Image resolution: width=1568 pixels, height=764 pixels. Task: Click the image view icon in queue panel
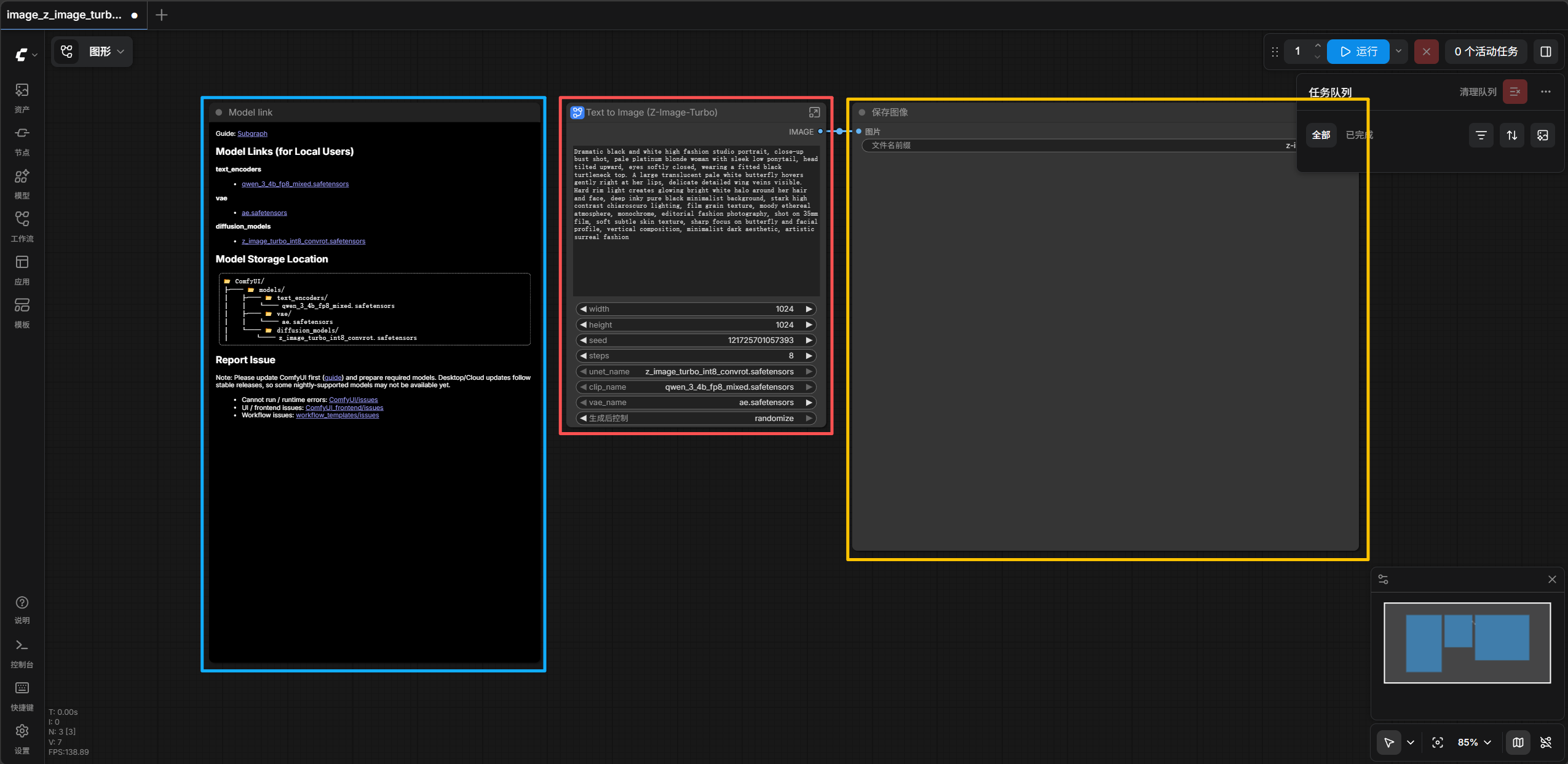pos(1543,135)
